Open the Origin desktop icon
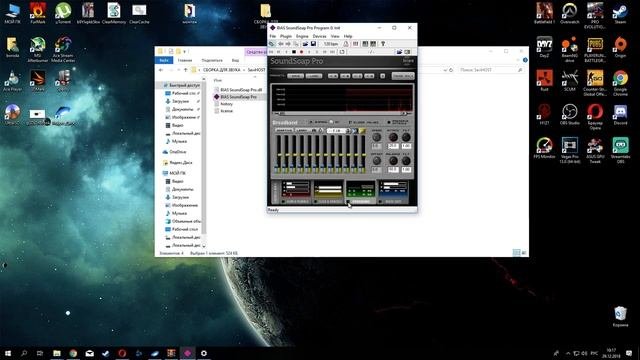Screen dimensions: 640x360 tap(620, 47)
